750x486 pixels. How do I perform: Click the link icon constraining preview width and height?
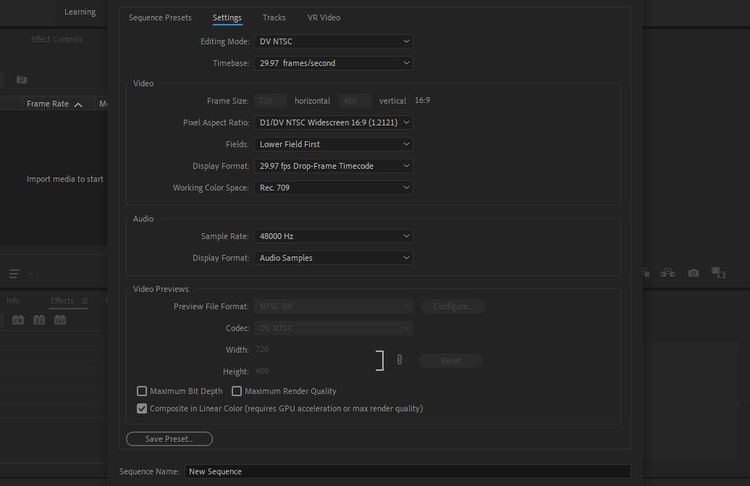point(399,360)
